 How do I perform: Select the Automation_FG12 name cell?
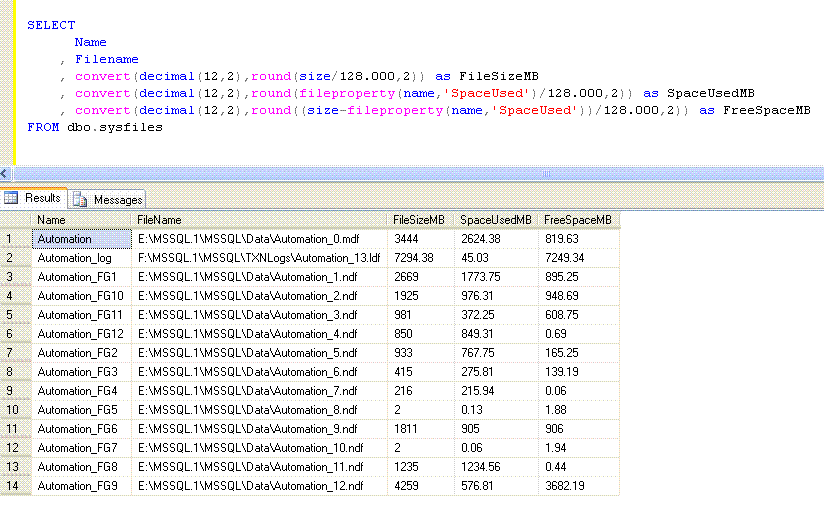click(82, 334)
